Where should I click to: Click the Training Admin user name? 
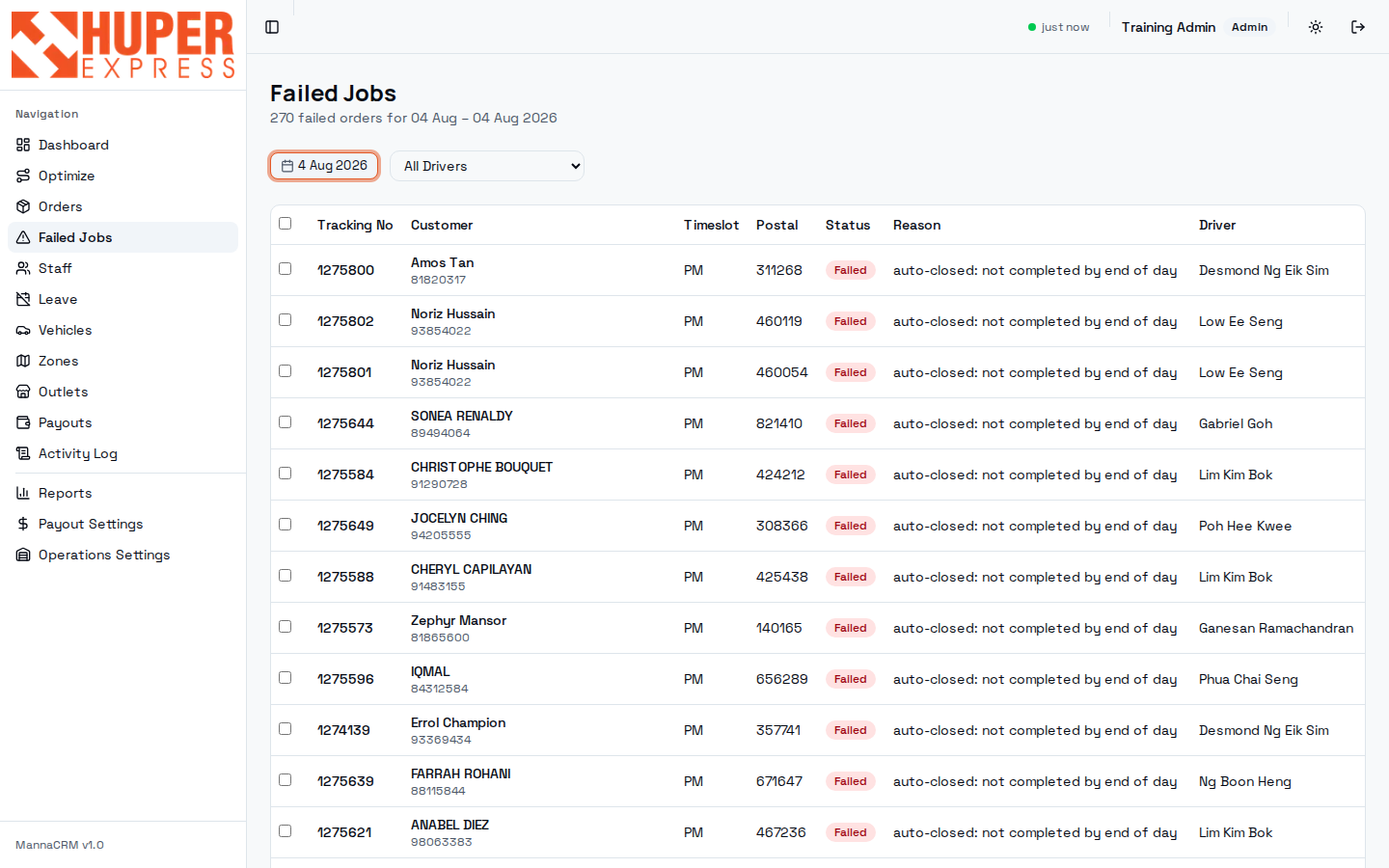1168,27
